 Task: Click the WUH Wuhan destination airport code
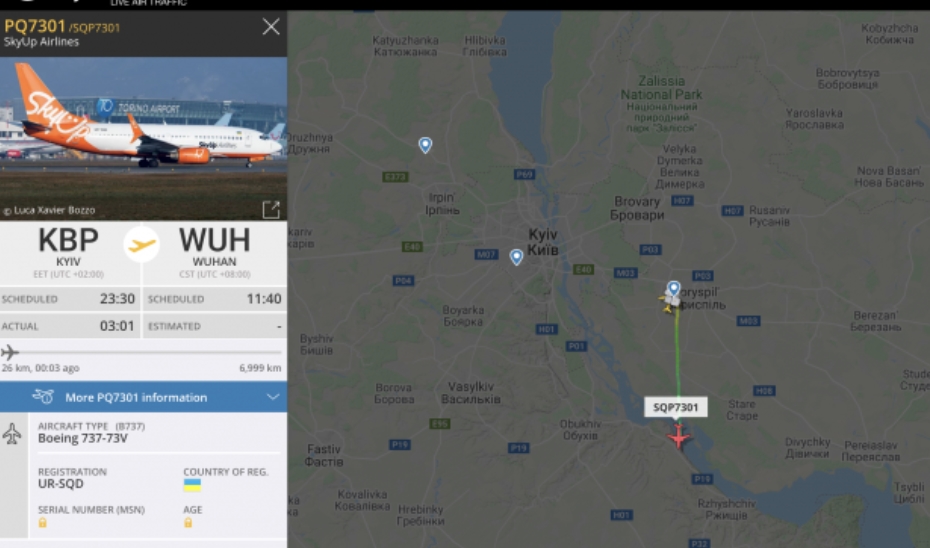214,240
